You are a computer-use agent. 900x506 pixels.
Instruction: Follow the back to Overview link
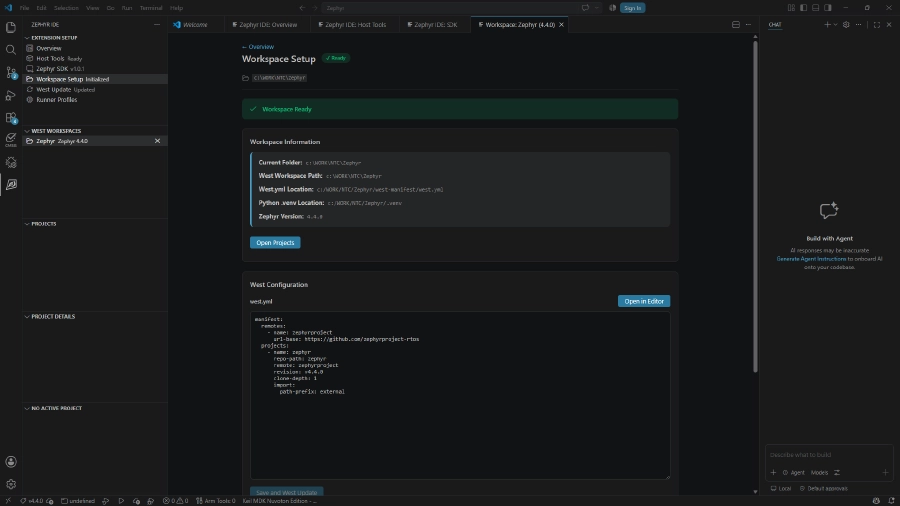coord(258,47)
